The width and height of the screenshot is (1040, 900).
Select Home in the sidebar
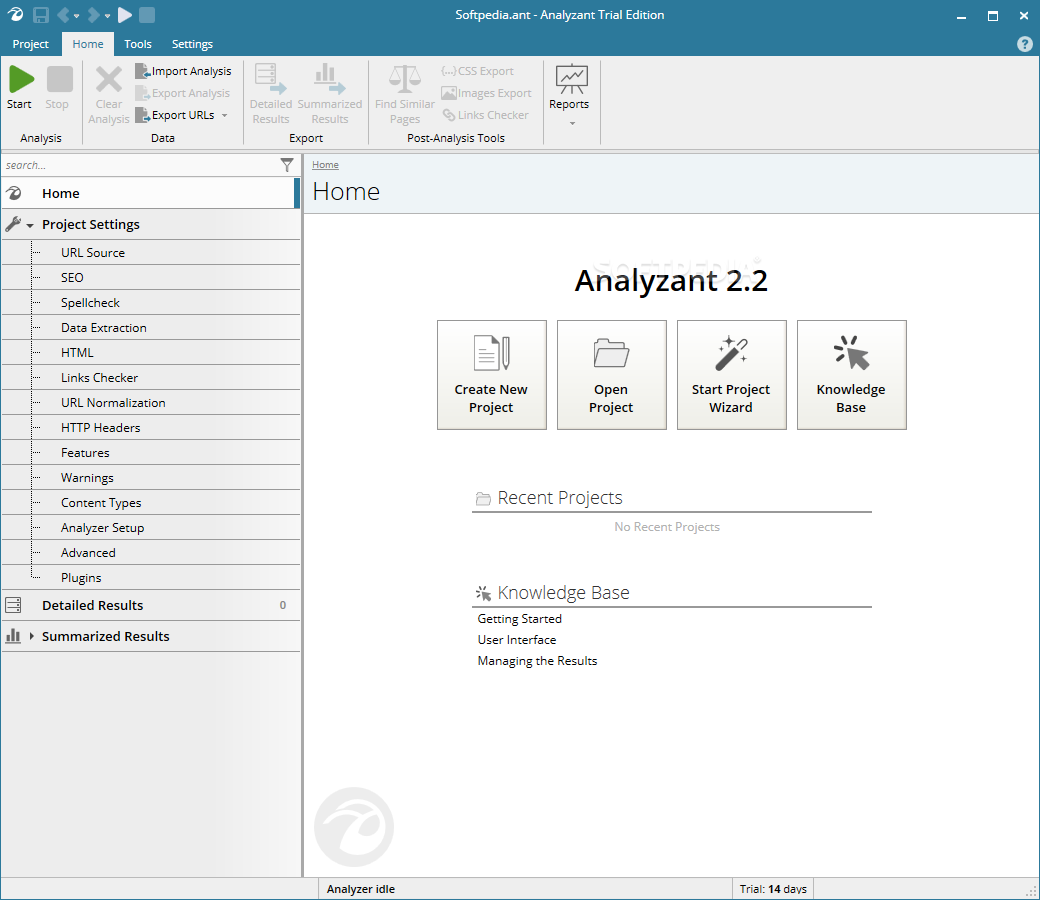click(151, 193)
